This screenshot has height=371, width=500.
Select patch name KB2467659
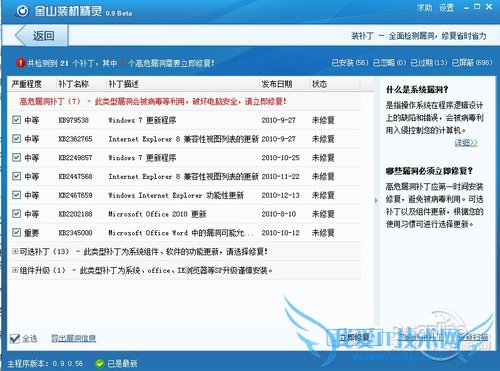(75, 195)
